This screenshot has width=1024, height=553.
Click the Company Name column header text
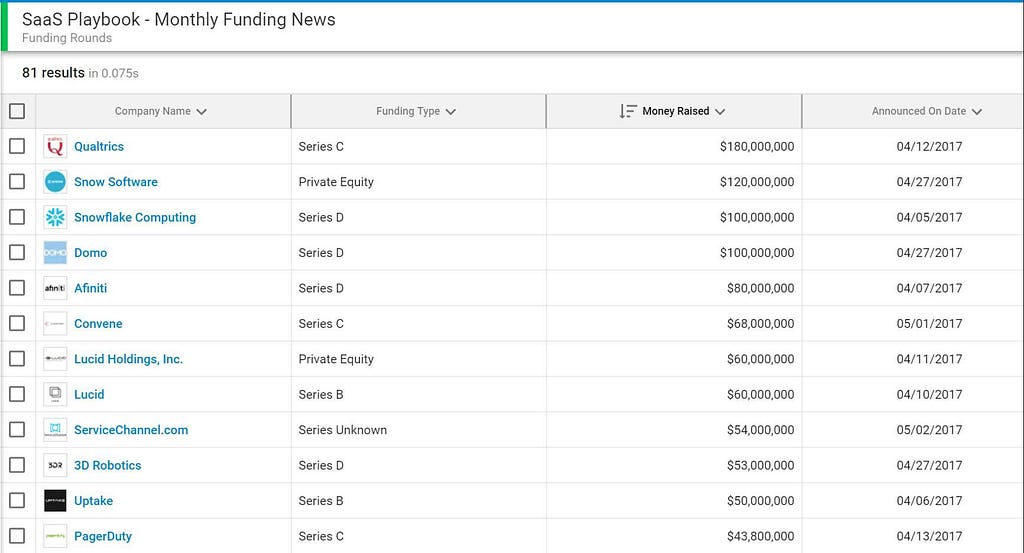153,111
